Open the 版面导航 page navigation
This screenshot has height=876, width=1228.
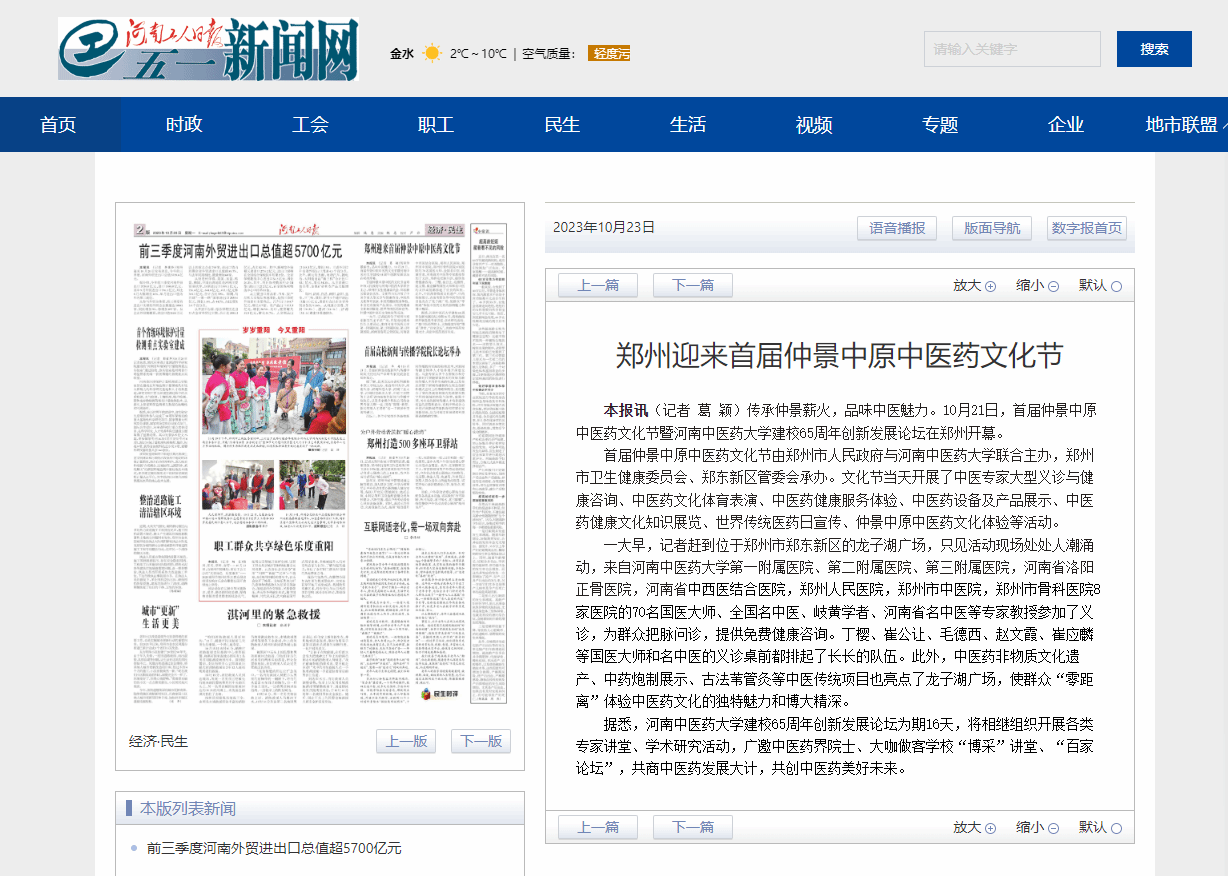pos(992,228)
